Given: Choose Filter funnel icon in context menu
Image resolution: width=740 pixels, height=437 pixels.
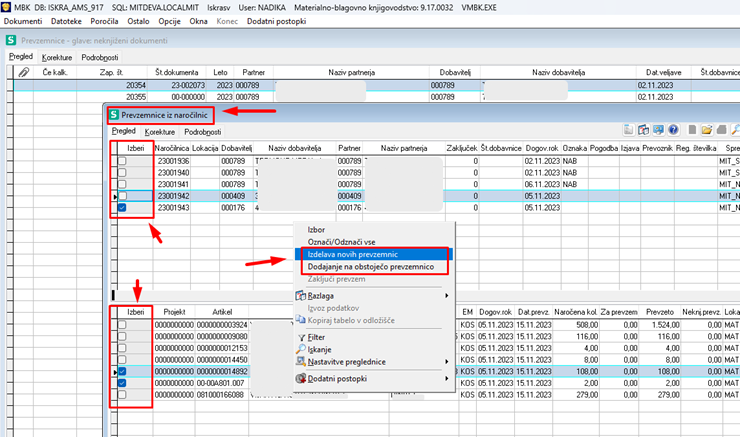Looking at the screenshot, I should pos(301,337).
